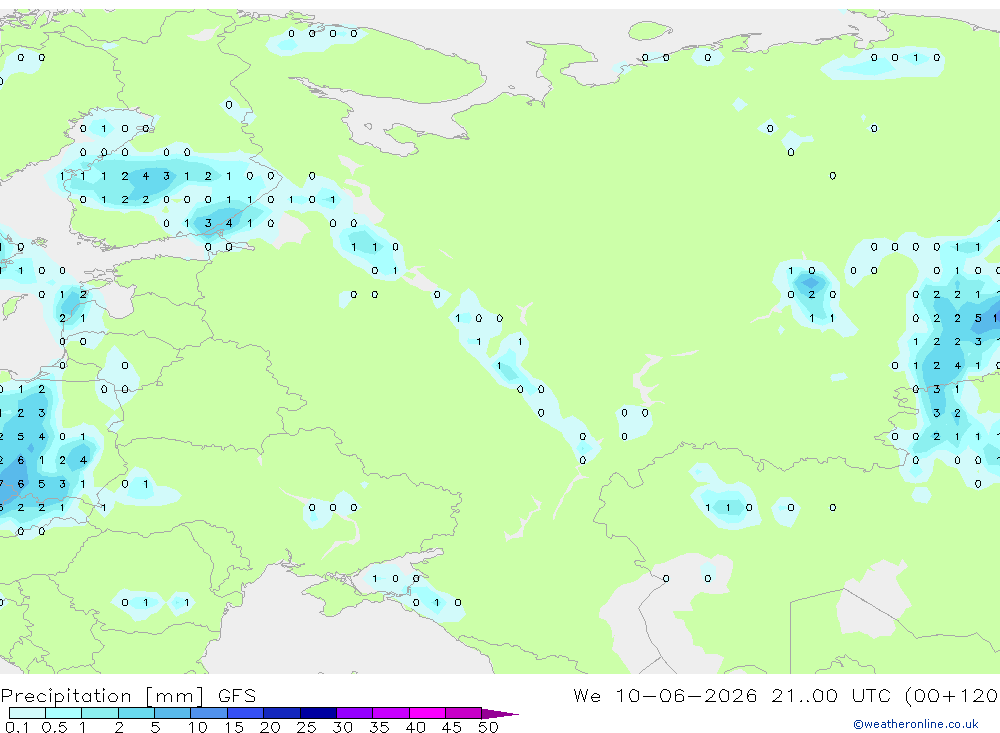Image resolution: width=1000 pixels, height=733 pixels.
Task: Click the legend scale label '10'
Action: pyautogui.click(x=198, y=727)
